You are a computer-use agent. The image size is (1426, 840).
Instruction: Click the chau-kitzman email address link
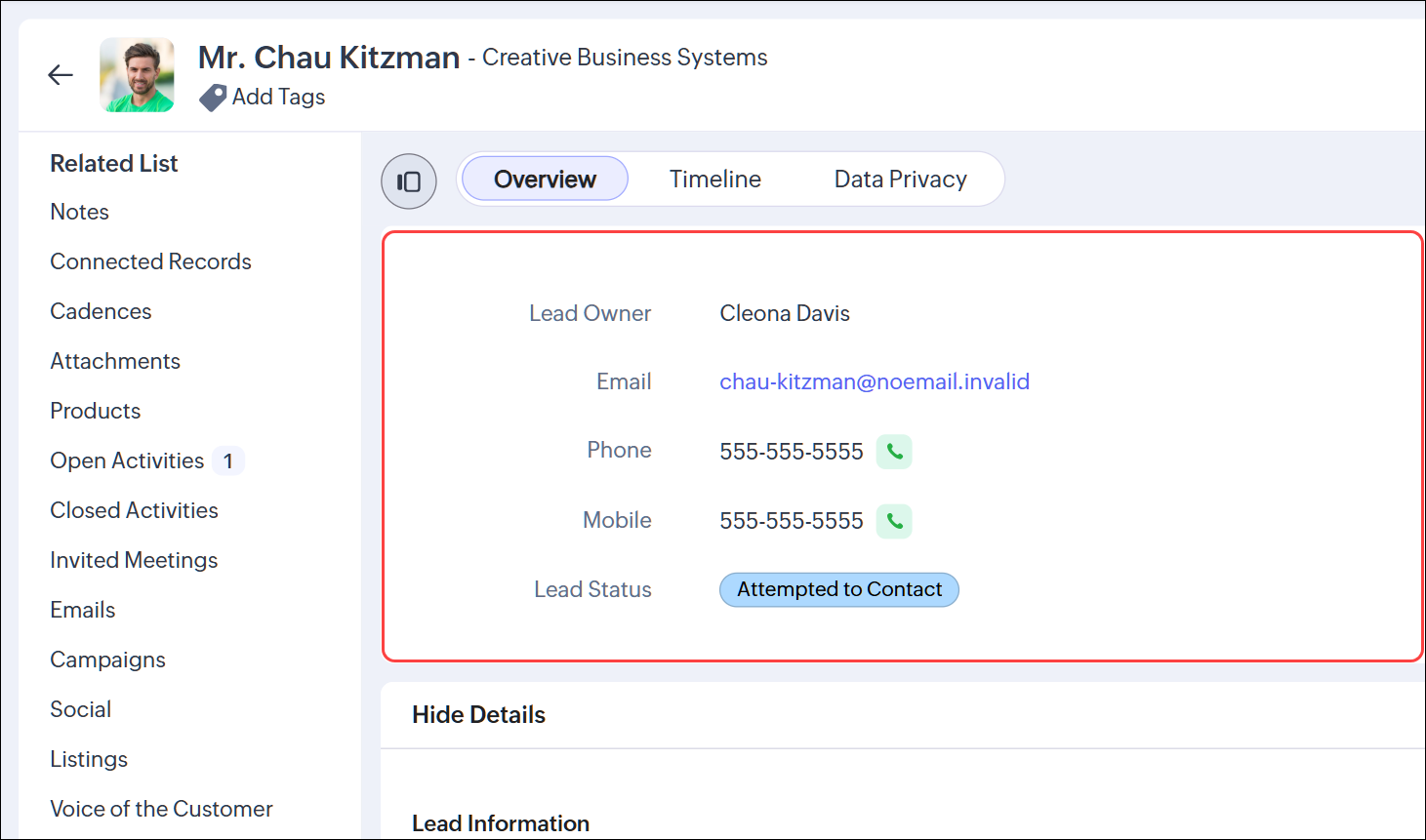click(x=875, y=381)
